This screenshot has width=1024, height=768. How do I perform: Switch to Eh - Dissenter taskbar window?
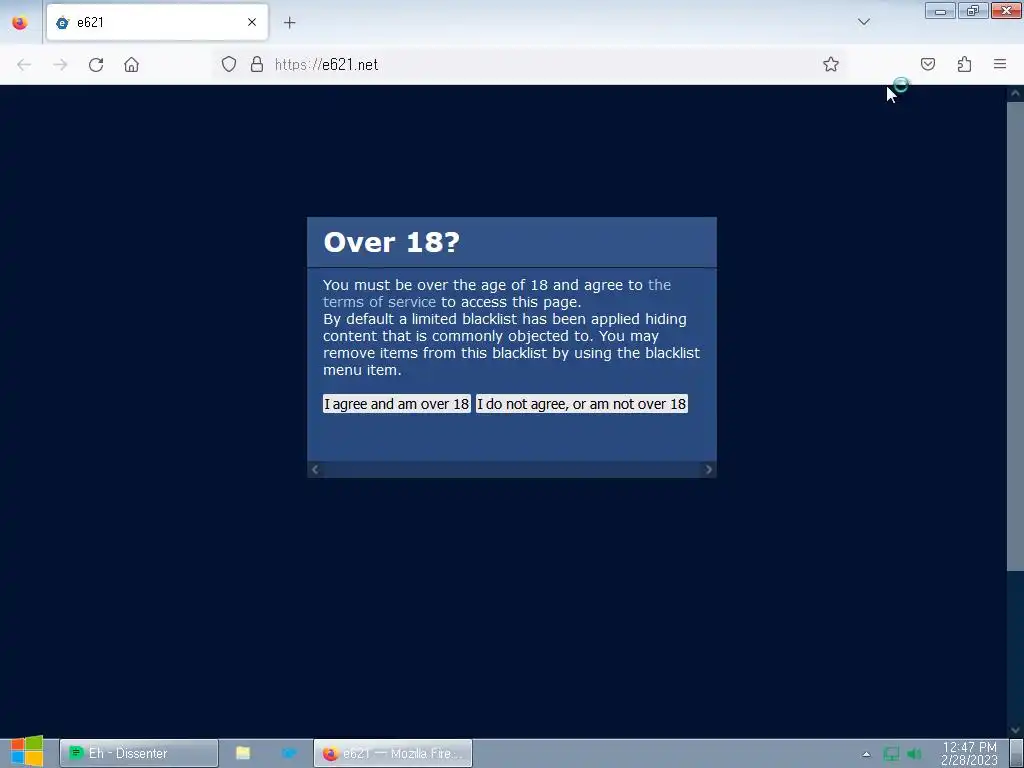pyautogui.click(x=138, y=753)
